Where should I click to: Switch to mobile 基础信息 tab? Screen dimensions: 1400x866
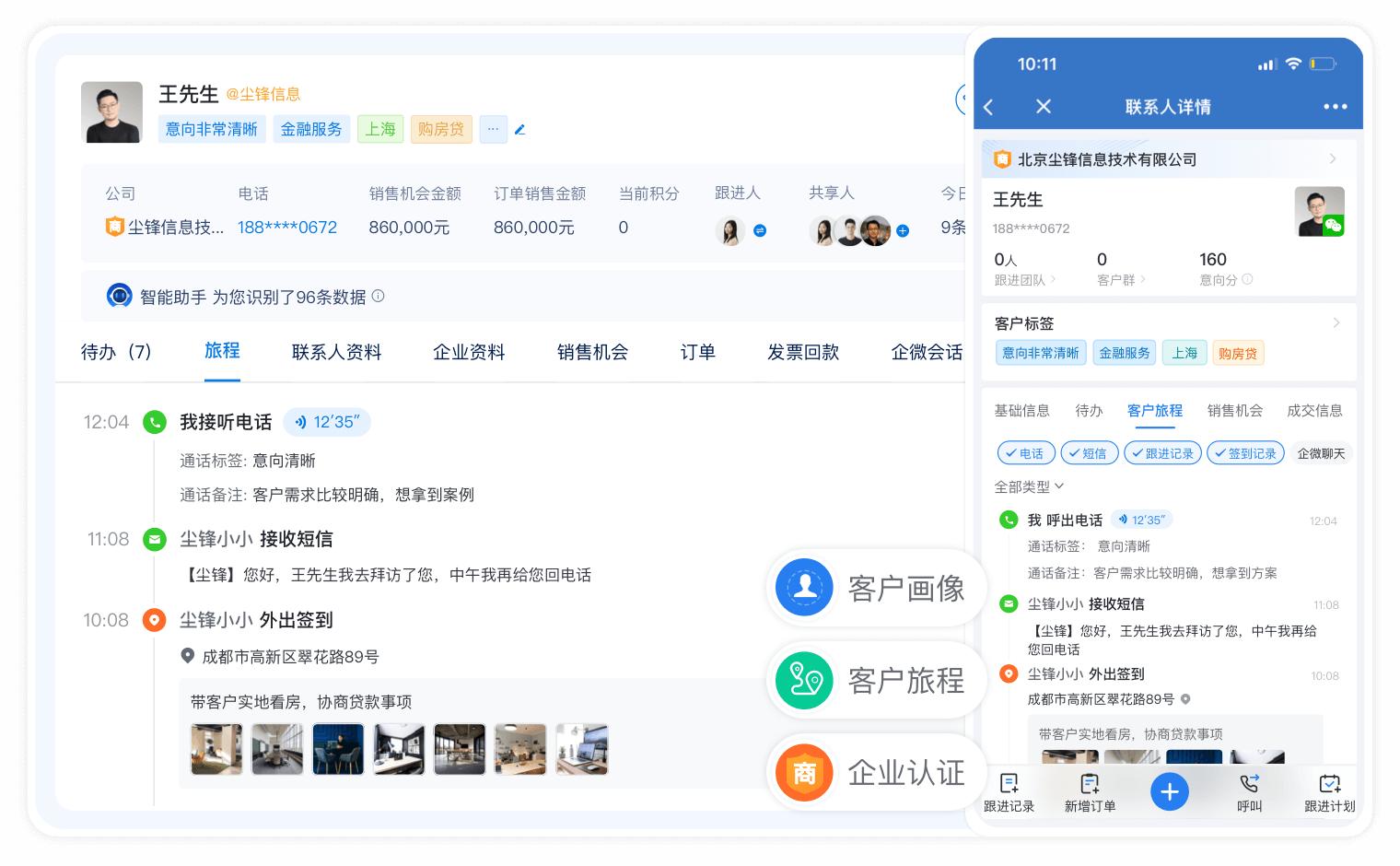1021,411
